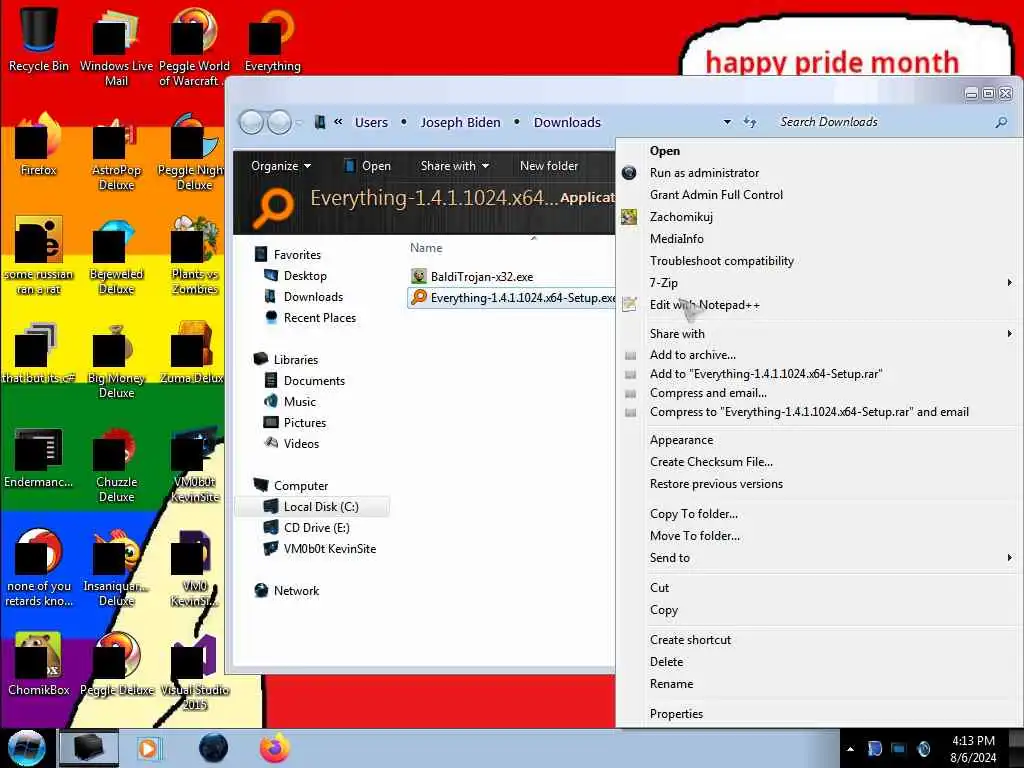Select Endermanc... desktop icon

pyautogui.click(x=39, y=457)
